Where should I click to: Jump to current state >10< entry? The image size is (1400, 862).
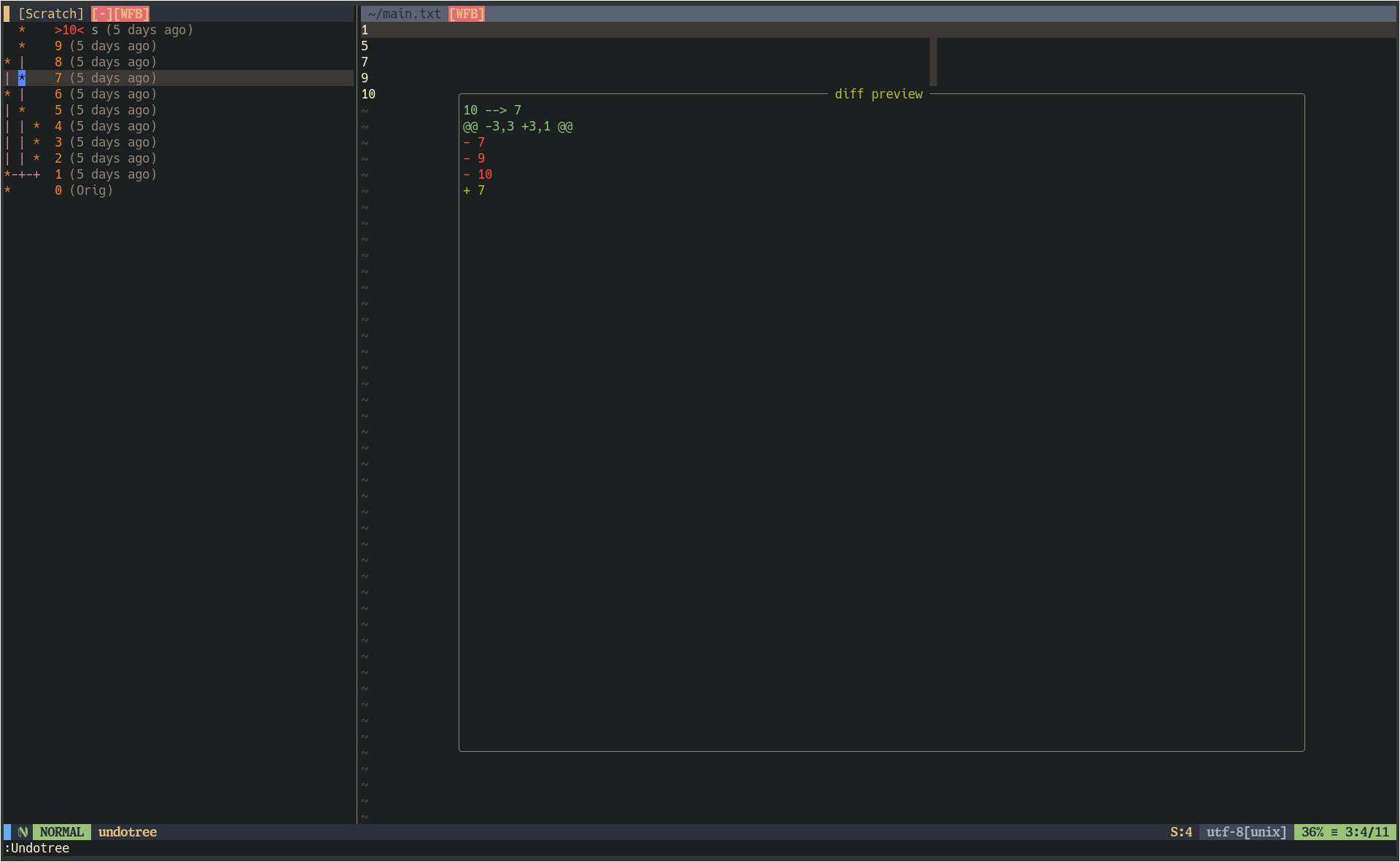click(69, 30)
